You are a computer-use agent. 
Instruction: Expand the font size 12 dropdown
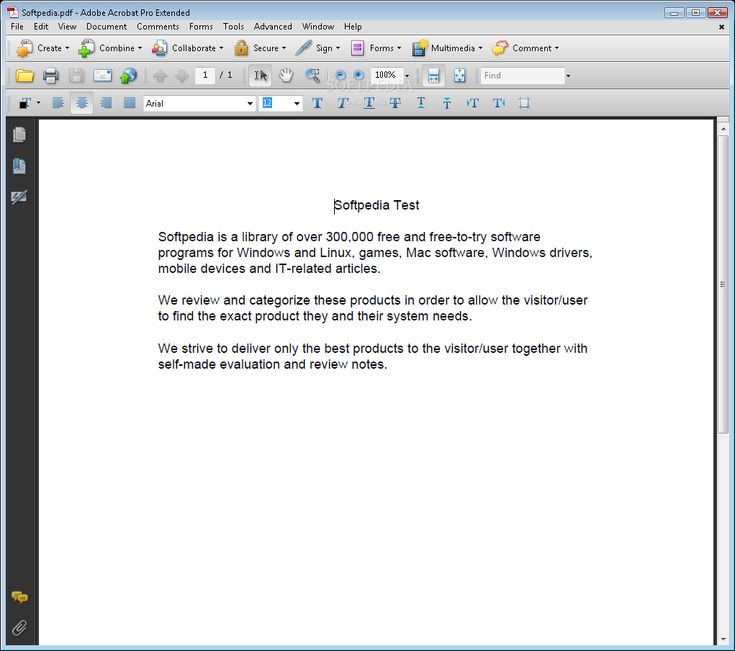pyautogui.click(x=297, y=104)
